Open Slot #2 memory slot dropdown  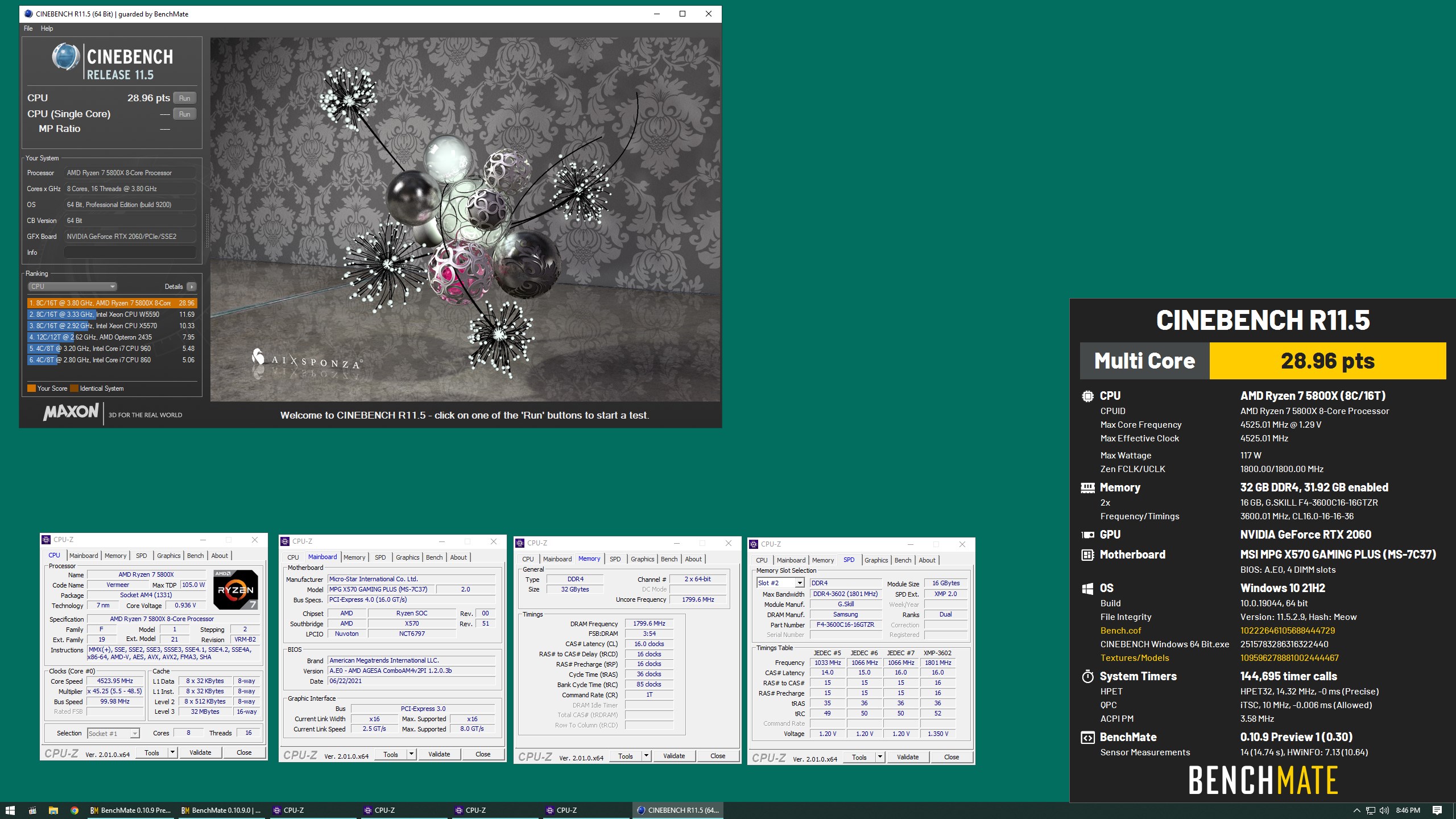point(780,583)
